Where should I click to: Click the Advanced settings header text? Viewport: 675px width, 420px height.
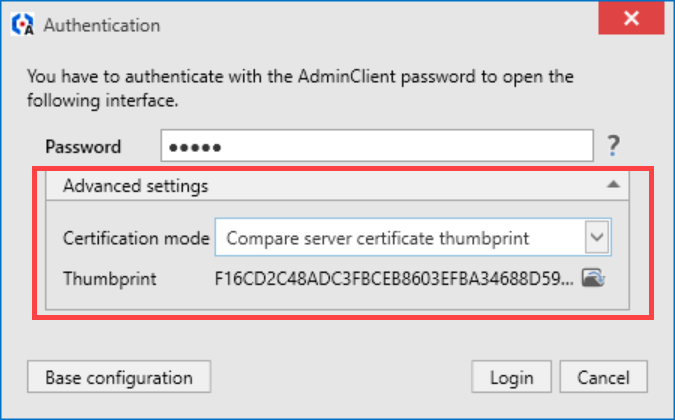coord(136,186)
